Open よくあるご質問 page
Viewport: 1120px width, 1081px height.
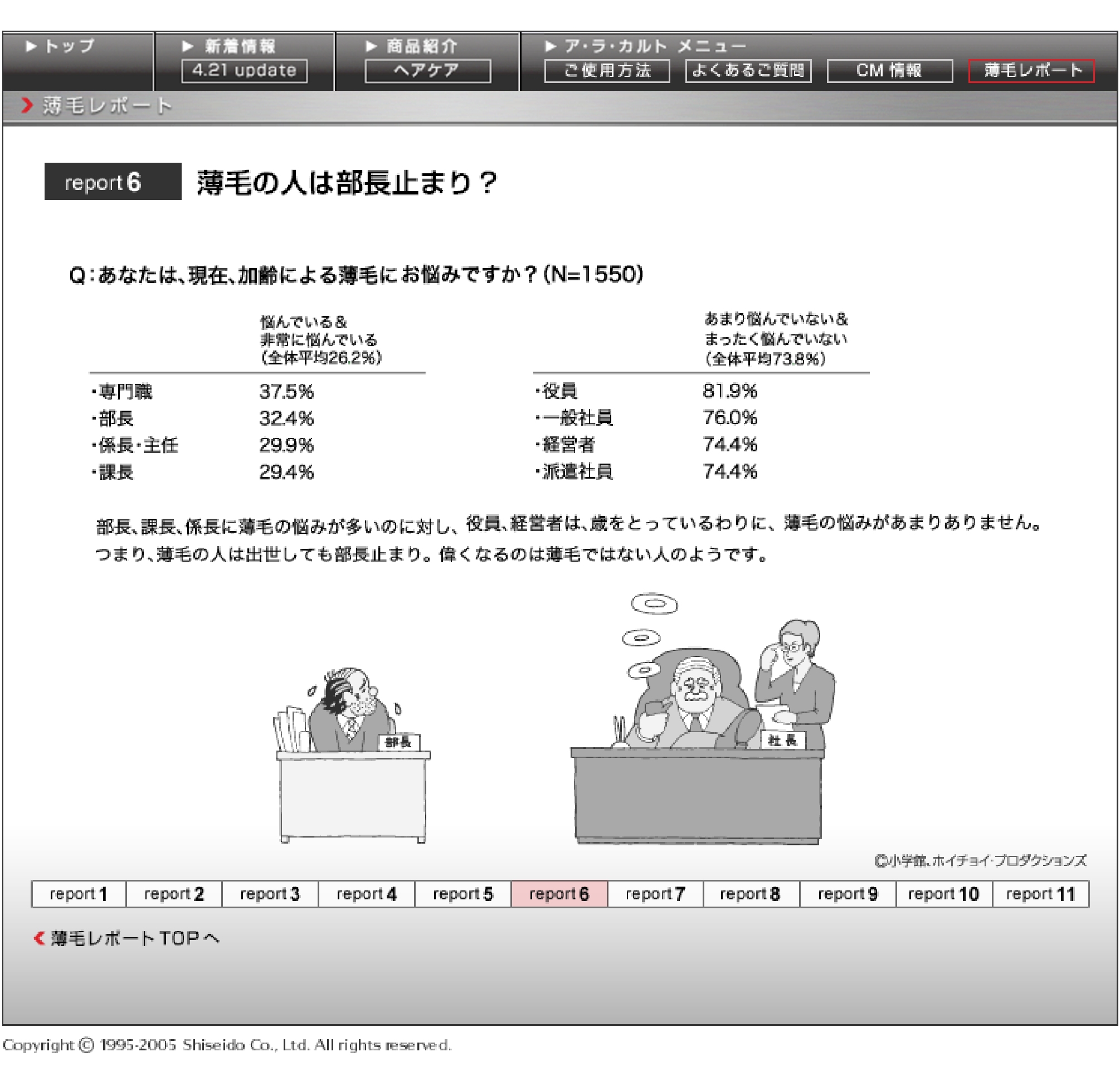click(x=747, y=71)
